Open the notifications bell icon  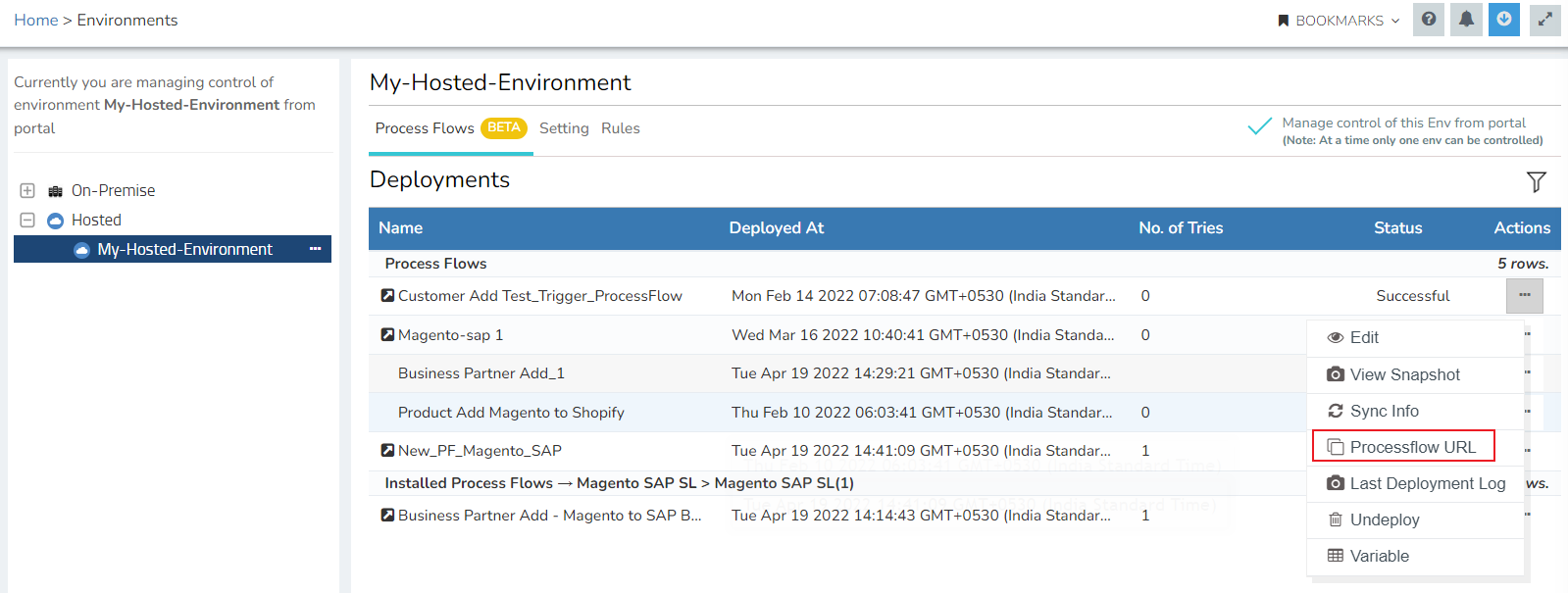1466,20
